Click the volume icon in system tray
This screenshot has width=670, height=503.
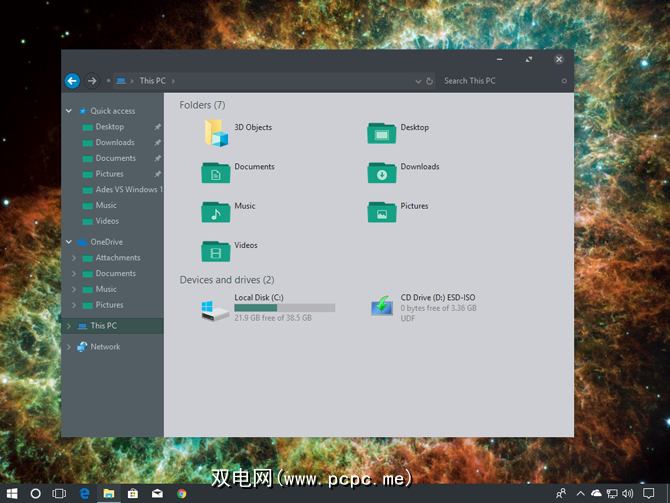(628, 493)
